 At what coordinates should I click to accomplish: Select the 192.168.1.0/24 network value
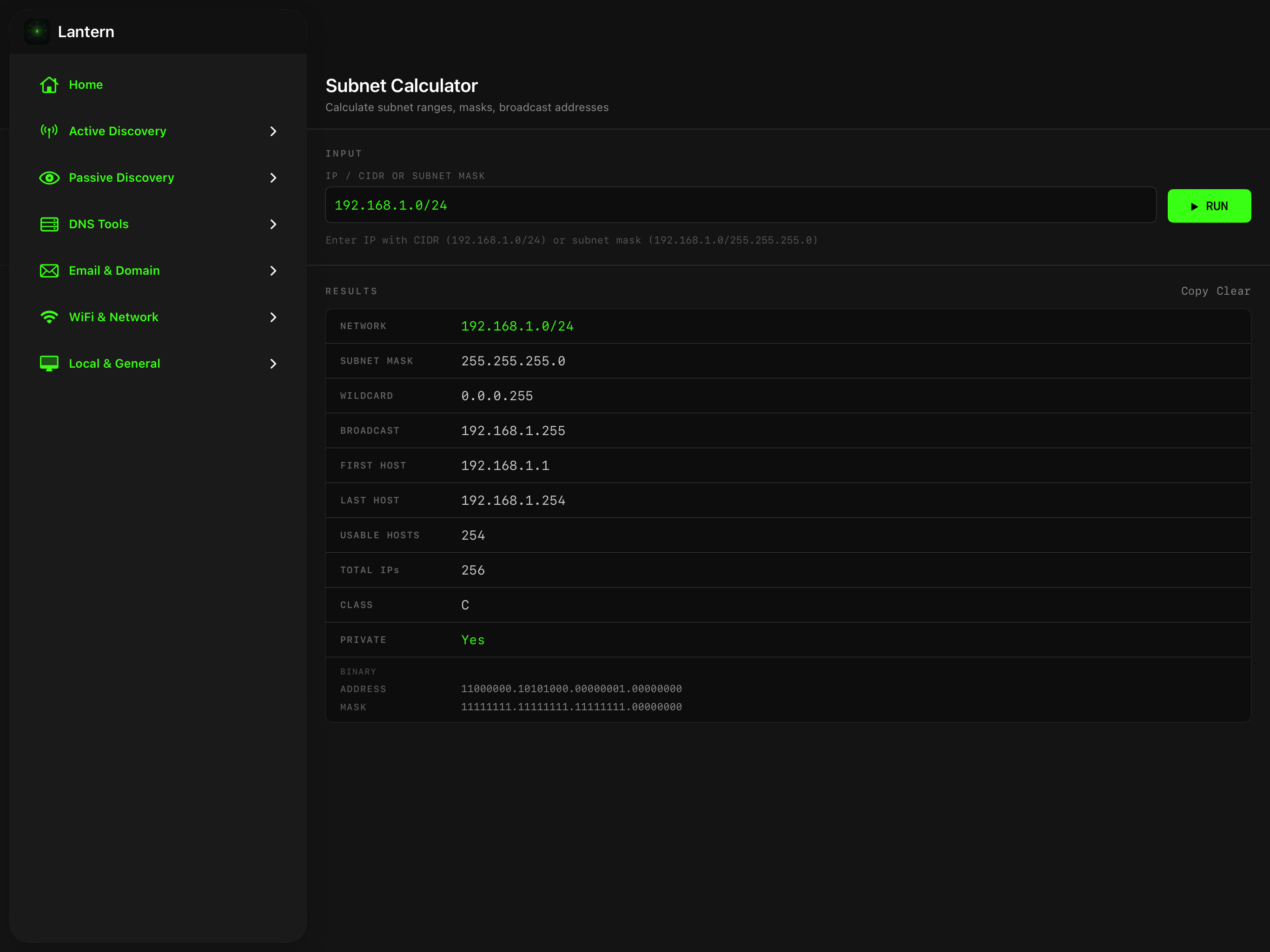point(517,325)
